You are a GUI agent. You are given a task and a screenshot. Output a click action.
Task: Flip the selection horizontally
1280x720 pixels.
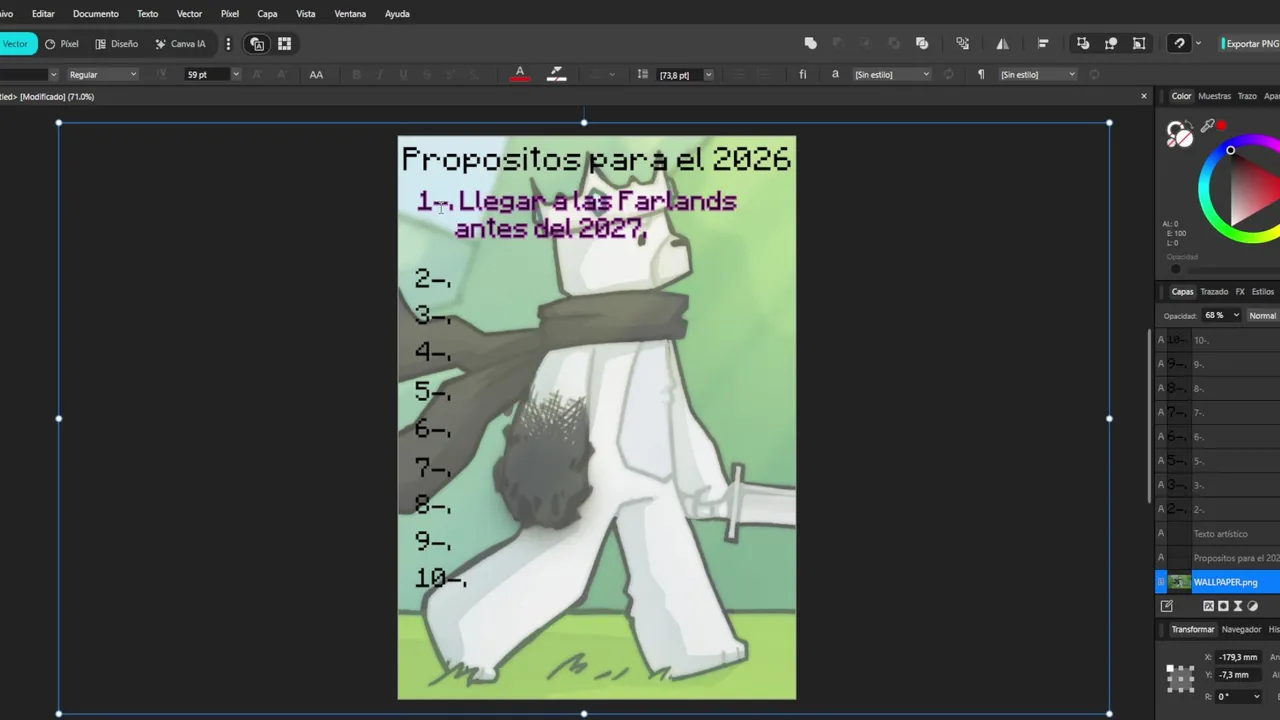pyautogui.click(x=1002, y=44)
